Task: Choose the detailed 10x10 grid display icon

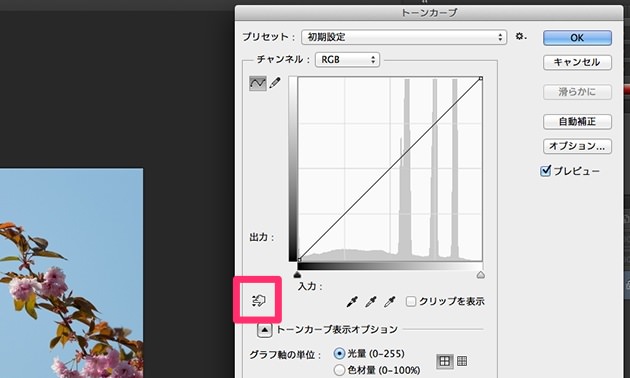Action: point(462,361)
